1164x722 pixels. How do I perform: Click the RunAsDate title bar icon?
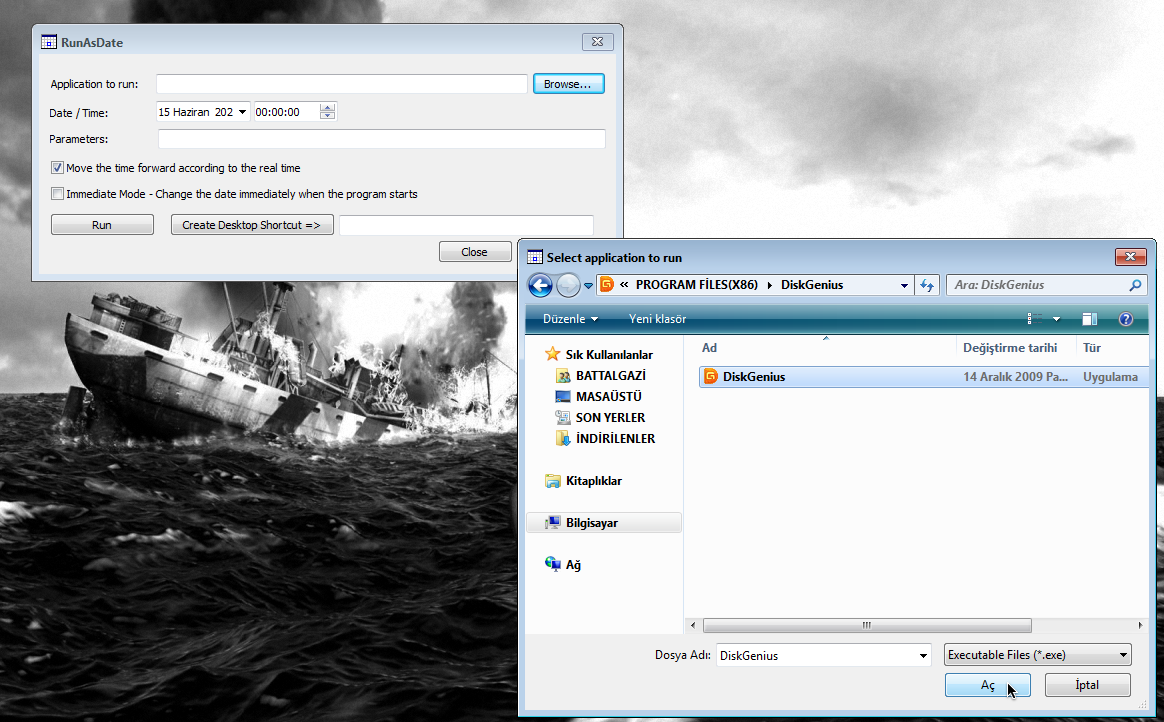point(49,42)
